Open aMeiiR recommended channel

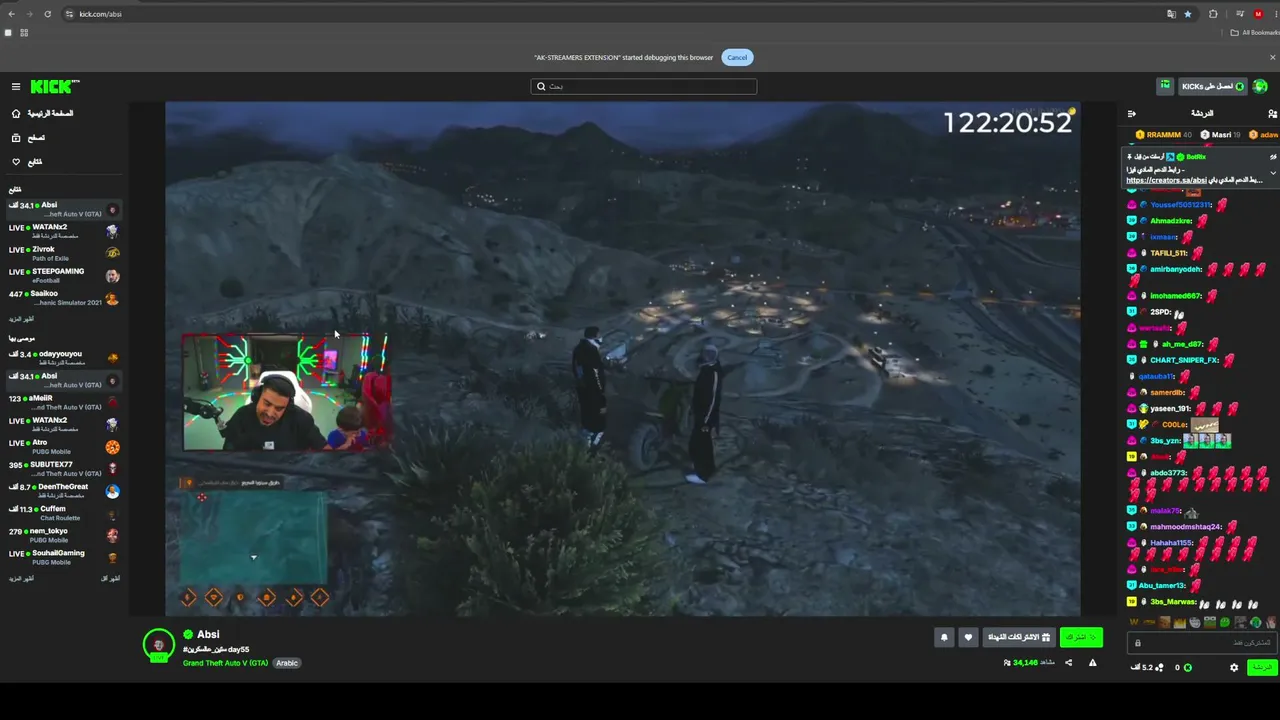(x=64, y=403)
